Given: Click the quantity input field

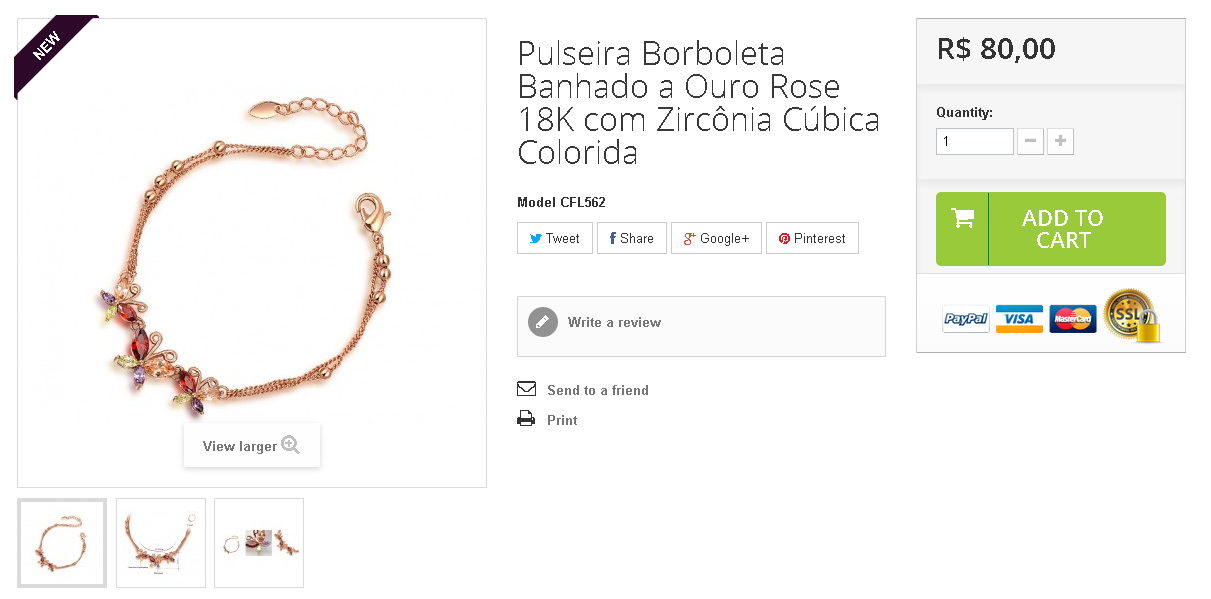Looking at the screenshot, I should [975, 141].
